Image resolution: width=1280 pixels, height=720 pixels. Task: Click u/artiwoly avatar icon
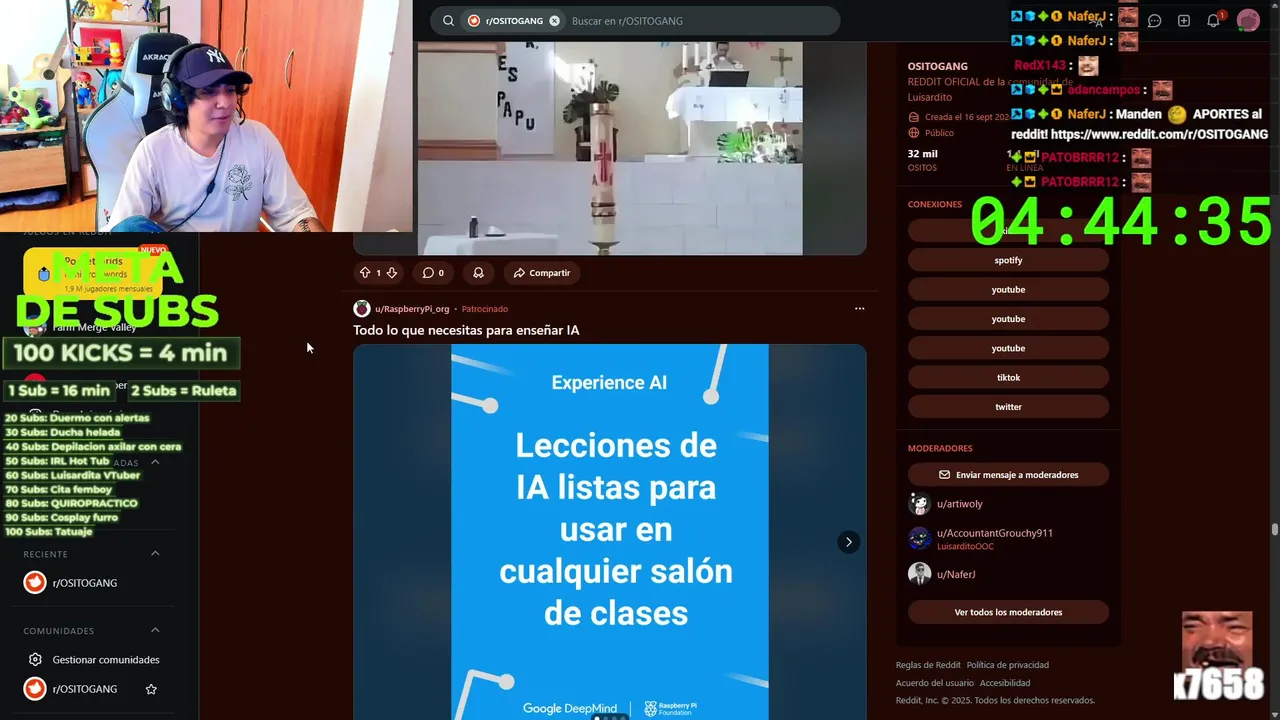[x=919, y=504]
